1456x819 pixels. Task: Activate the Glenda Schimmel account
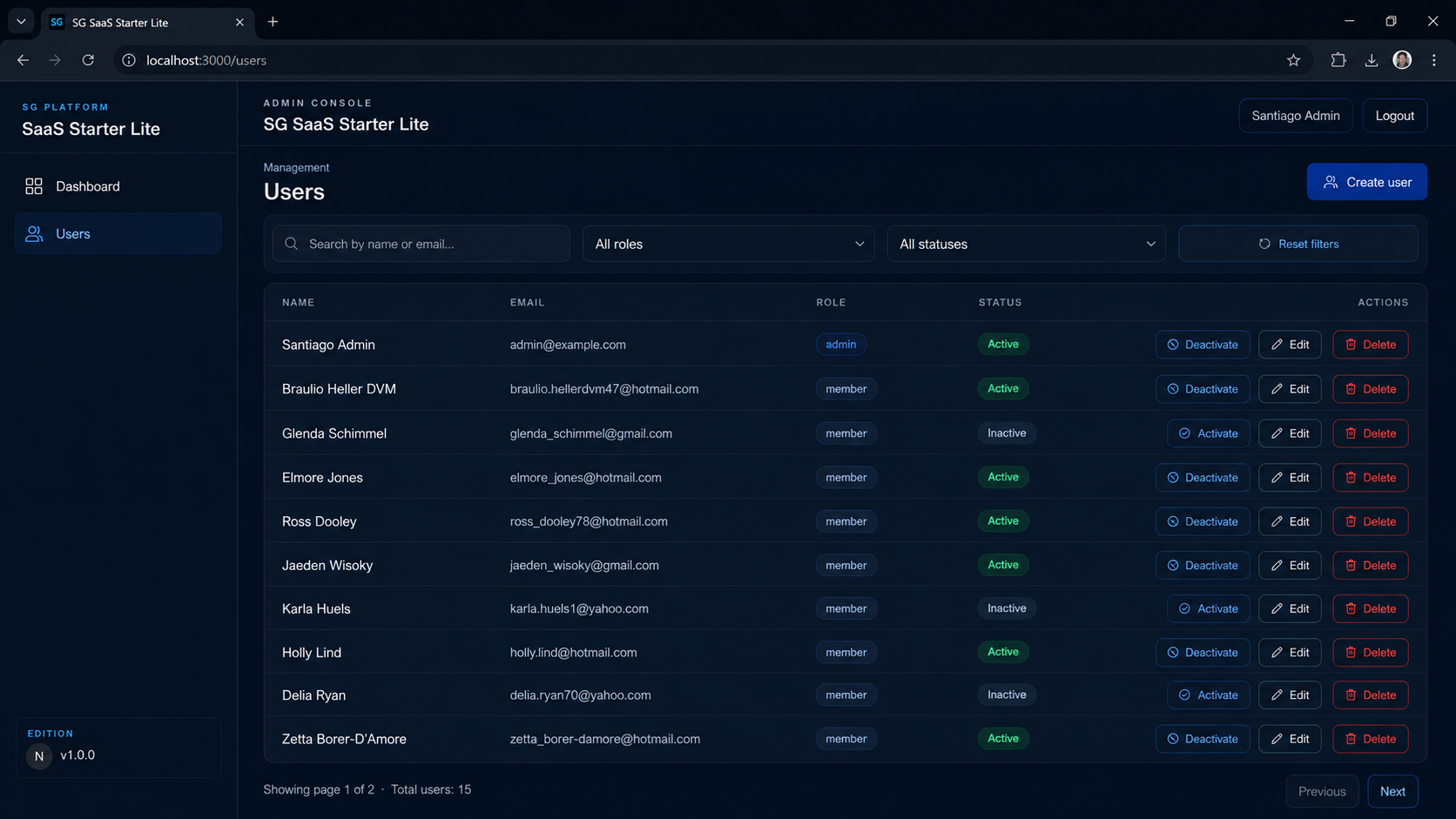point(1209,433)
